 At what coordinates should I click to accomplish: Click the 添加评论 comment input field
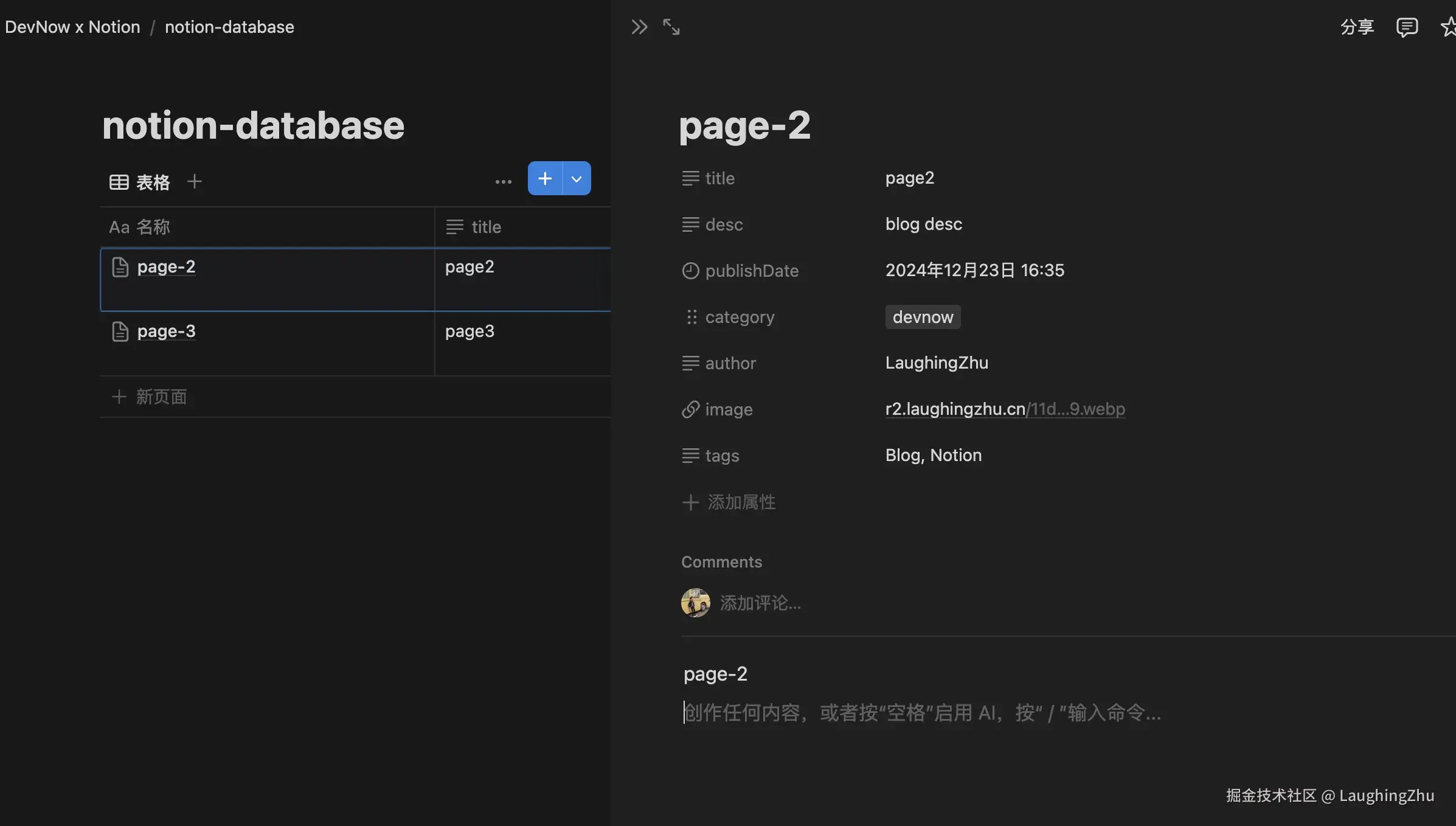760,603
